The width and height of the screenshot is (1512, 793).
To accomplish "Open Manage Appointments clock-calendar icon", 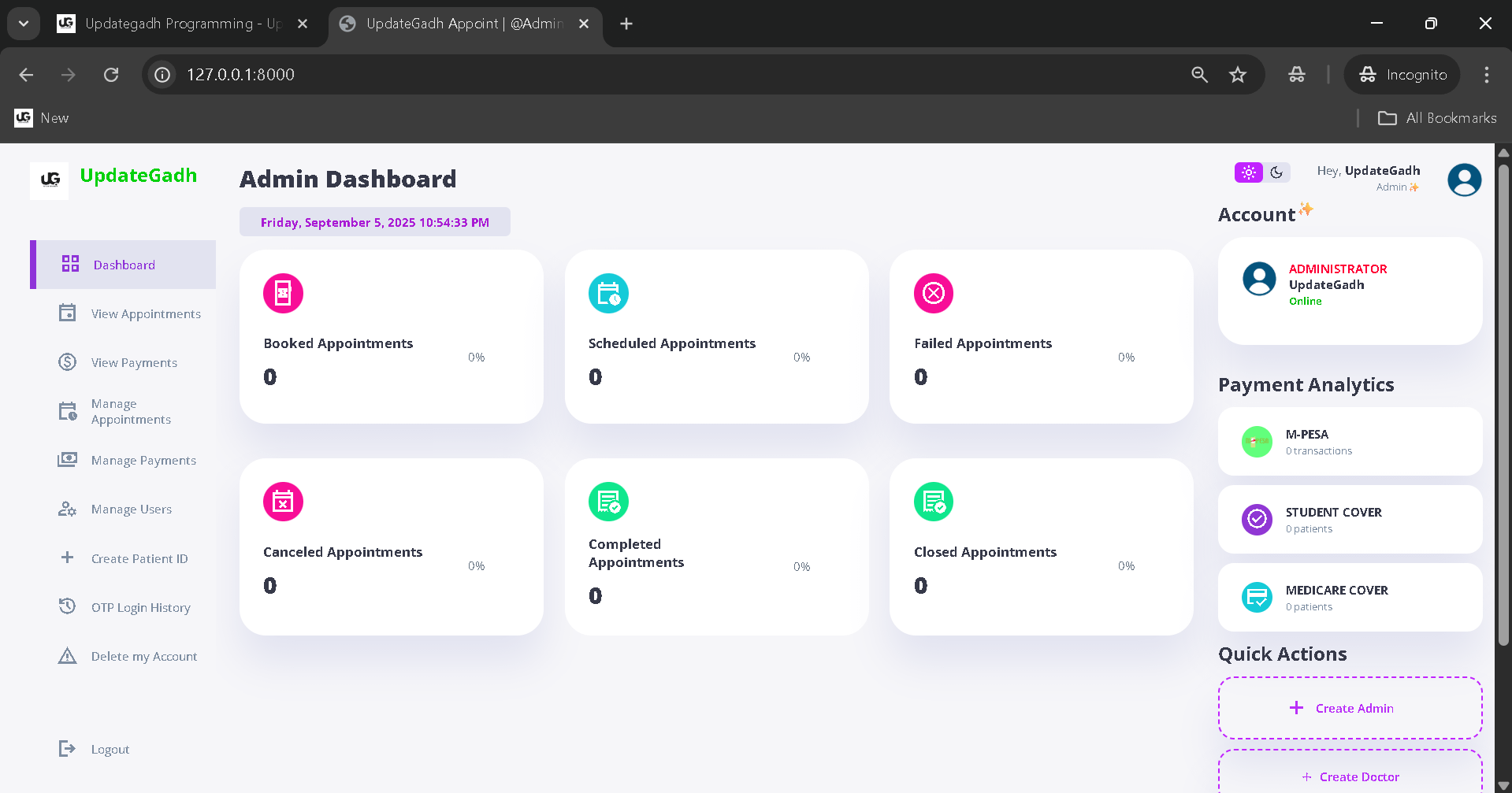I will point(68,411).
